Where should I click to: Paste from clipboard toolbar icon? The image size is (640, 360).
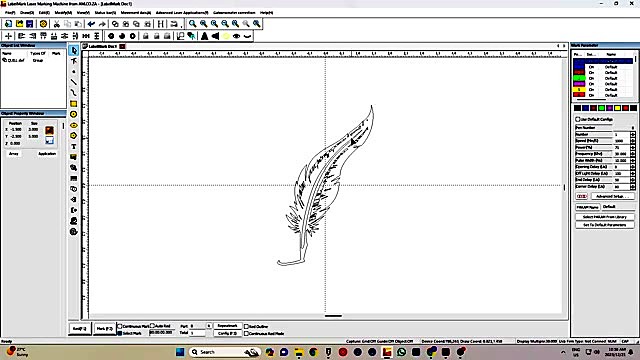(78, 24)
